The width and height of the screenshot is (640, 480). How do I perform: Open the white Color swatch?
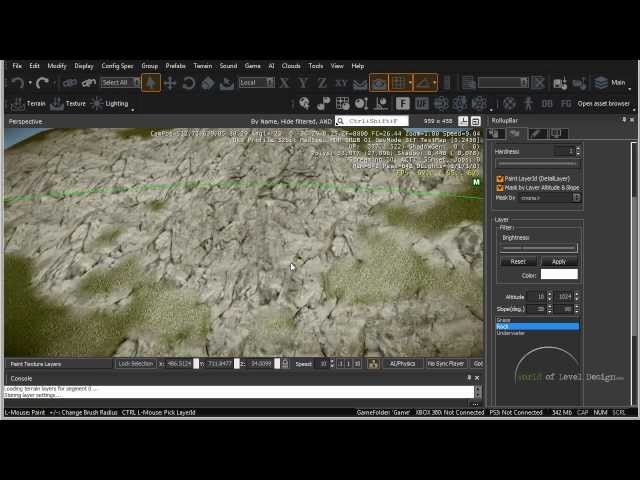pos(559,274)
